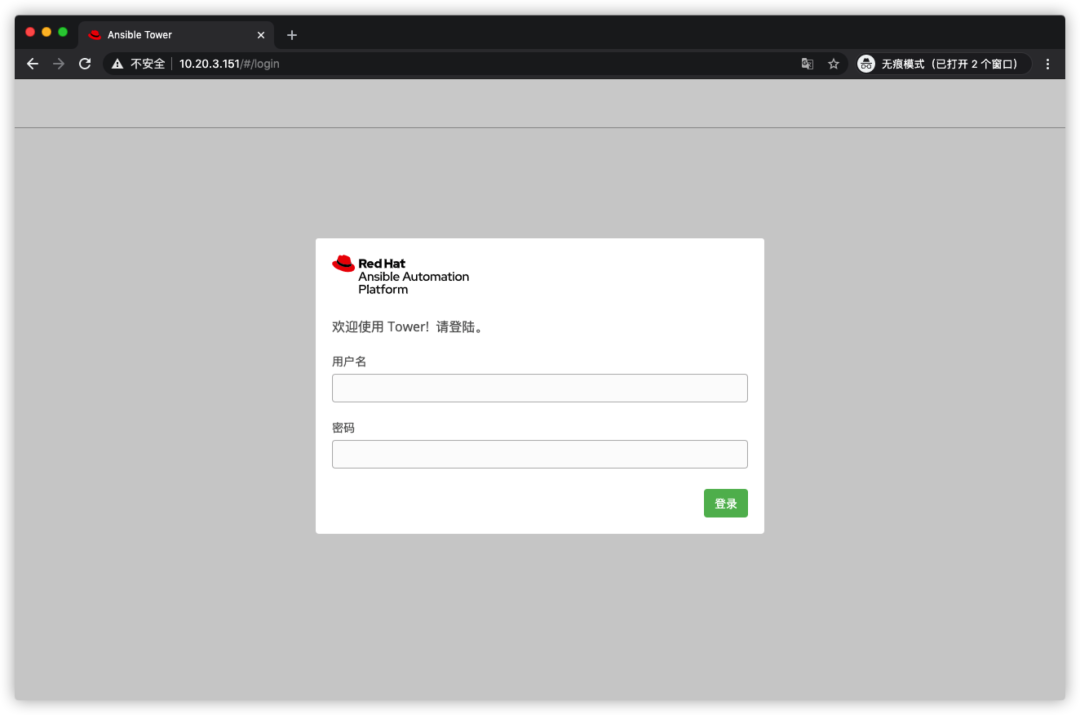Maximize the window with the green button
Screen dimensions: 1080x715
[x=63, y=32]
